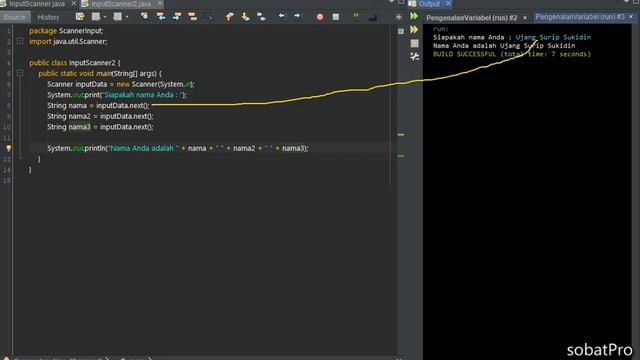This screenshot has height=360, width=640.
Task: Click the Find Selection toolbar icon
Action: (144, 16)
